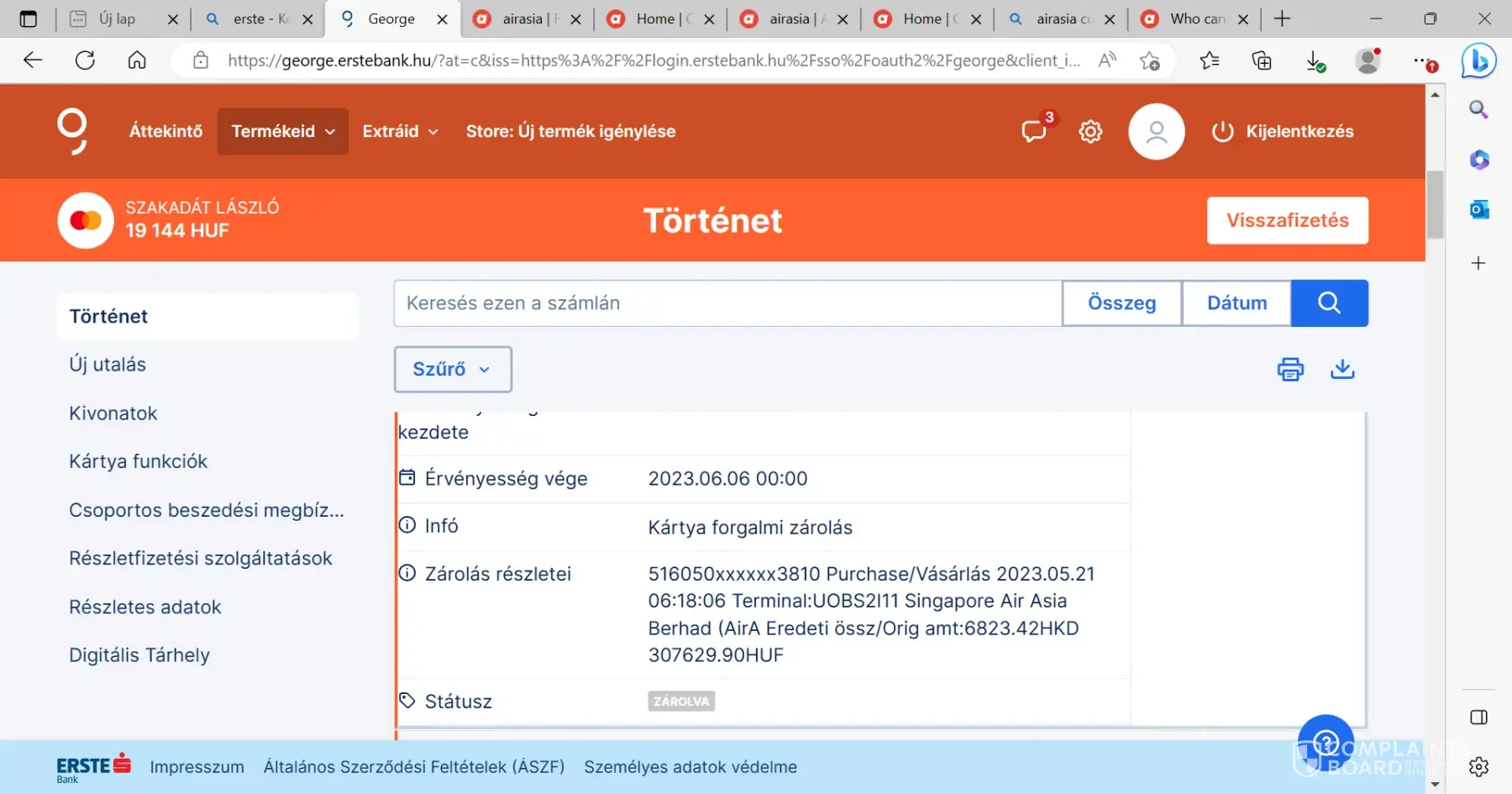
Task: Expand the Extráid dropdown menu
Action: click(x=400, y=131)
